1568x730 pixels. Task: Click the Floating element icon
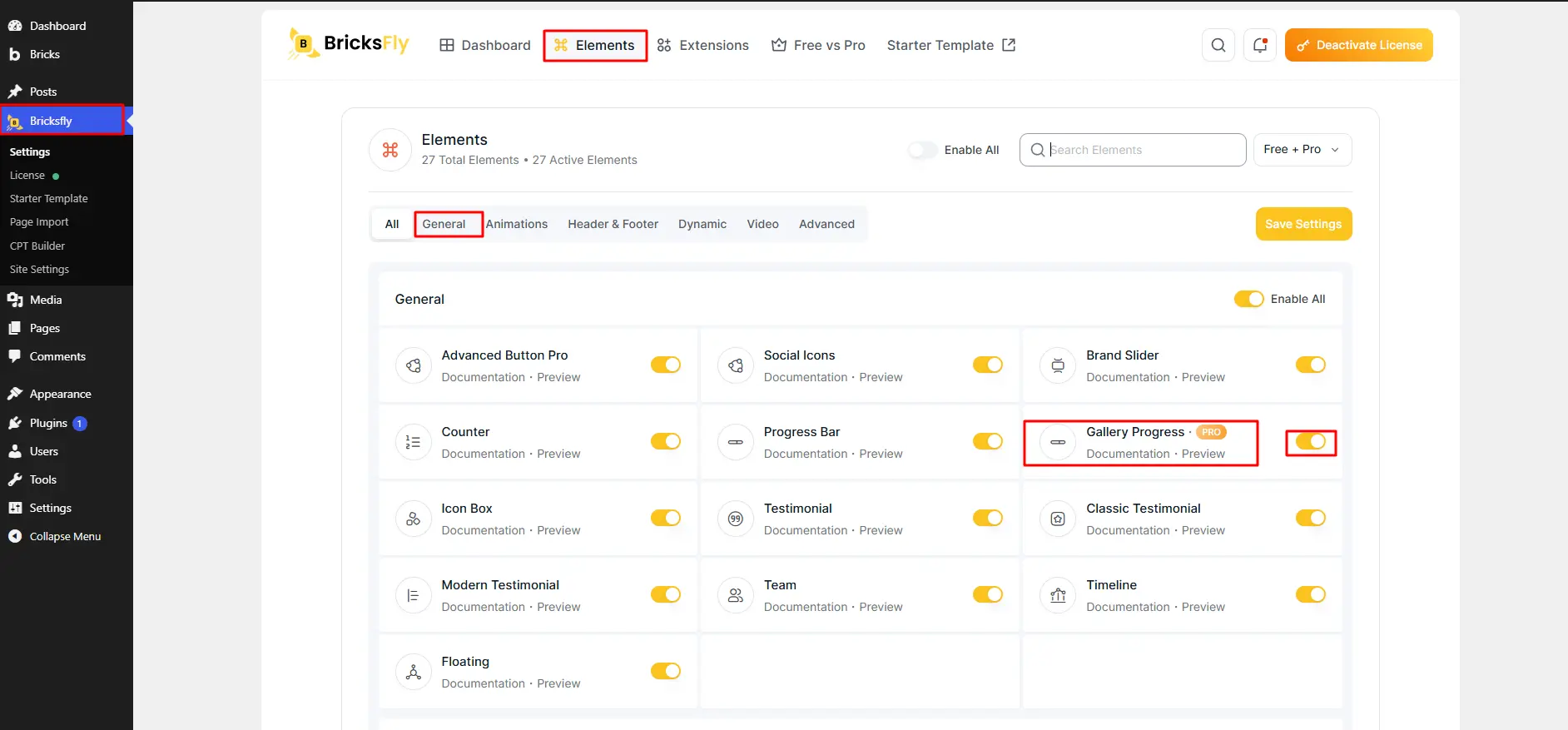[413, 672]
